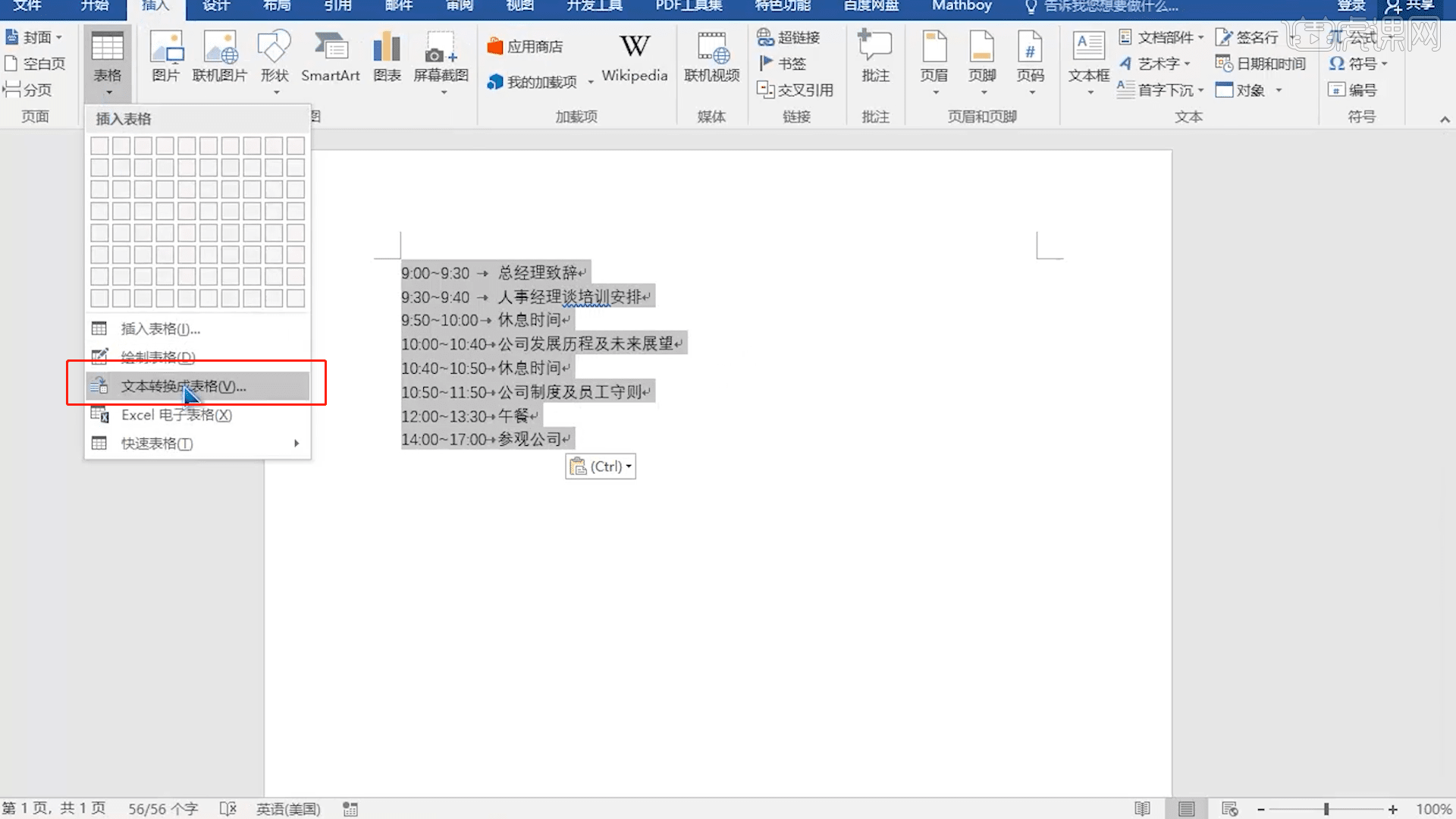Click the 表格 table button
1456x819 pixels.
108,64
